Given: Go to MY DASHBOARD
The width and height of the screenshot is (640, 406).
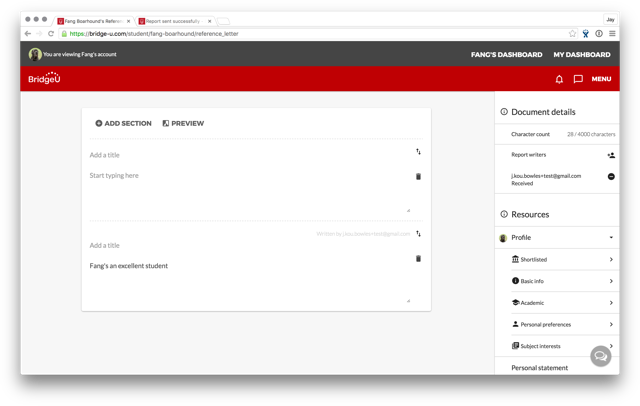Looking at the screenshot, I should point(582,55).
